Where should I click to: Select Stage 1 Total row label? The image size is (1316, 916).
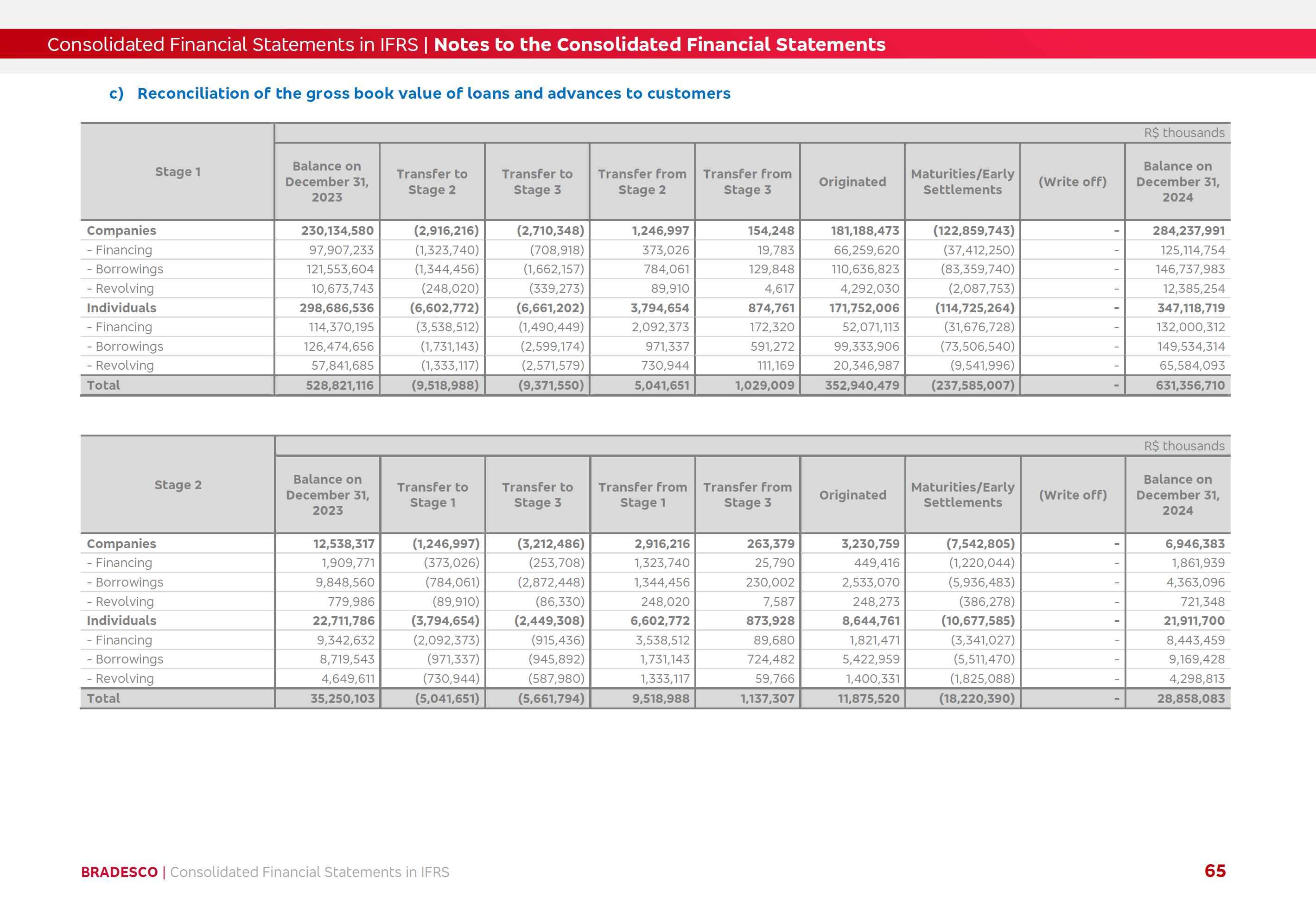(103, 385)
